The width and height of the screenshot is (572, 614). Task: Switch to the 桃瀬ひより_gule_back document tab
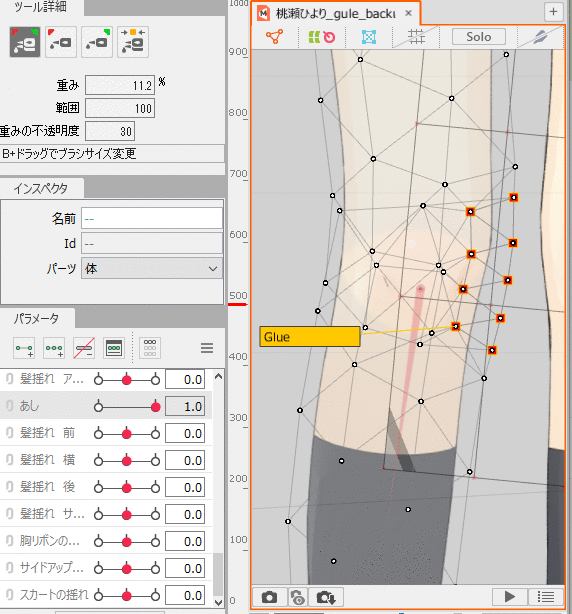(x=335, y=14)
